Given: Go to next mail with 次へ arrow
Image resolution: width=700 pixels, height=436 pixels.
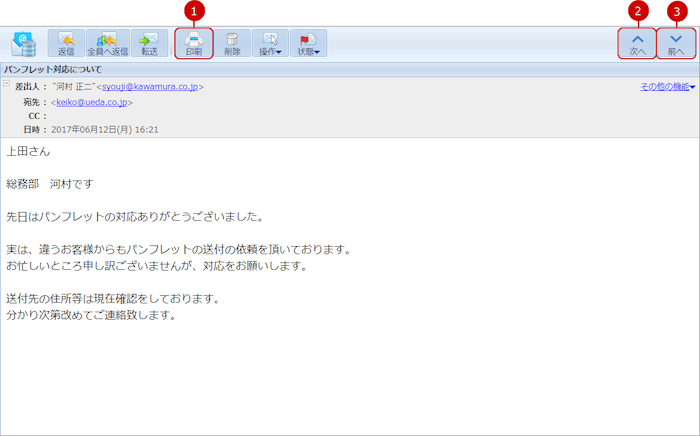Looking at the screenshot, I should click(637, 43).
